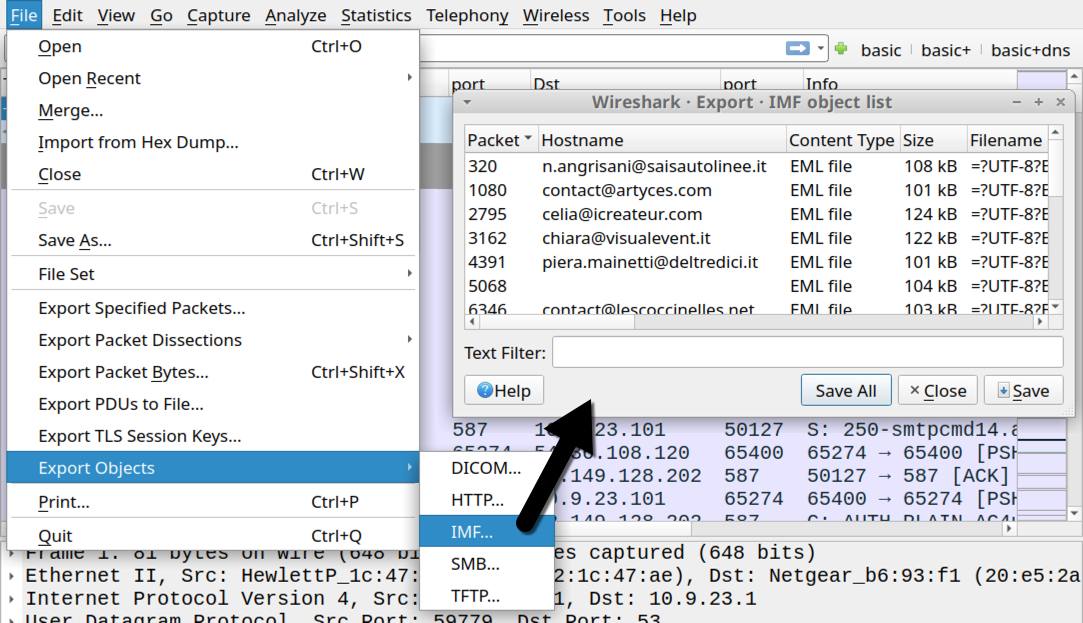Click the blue apply-filter arrow icon
The height and width of the screenshot is (623, 1083).
pos(798,48)
